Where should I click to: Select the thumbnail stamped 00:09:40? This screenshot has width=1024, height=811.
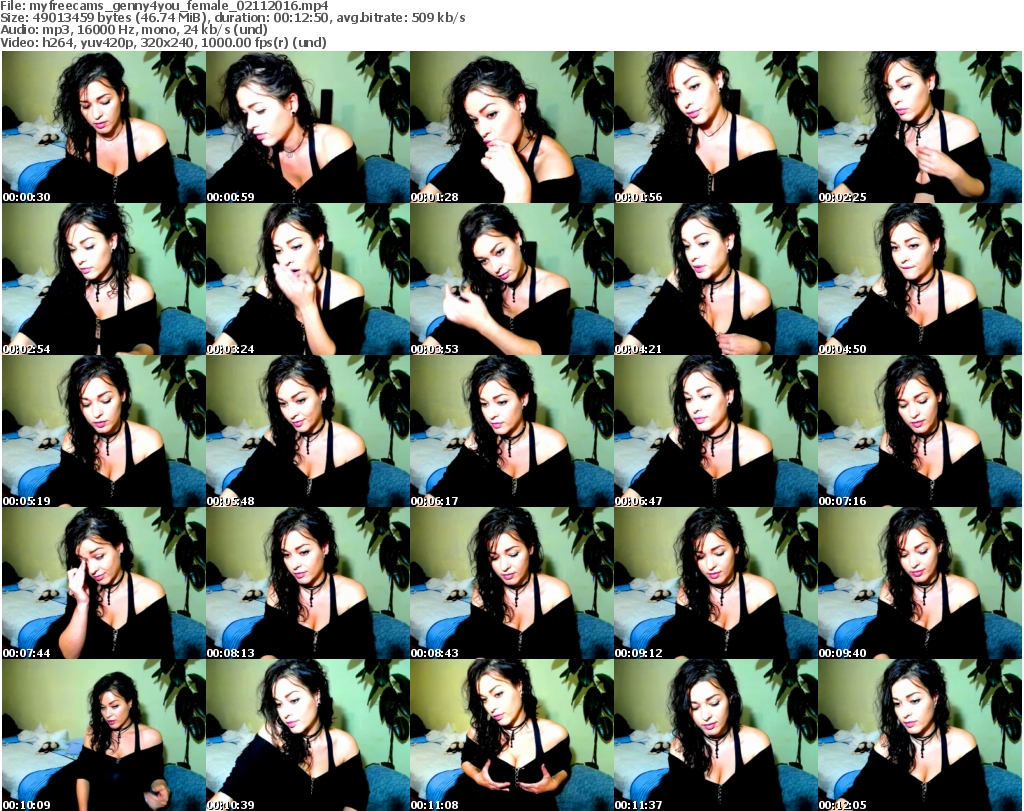coord(920,583)
